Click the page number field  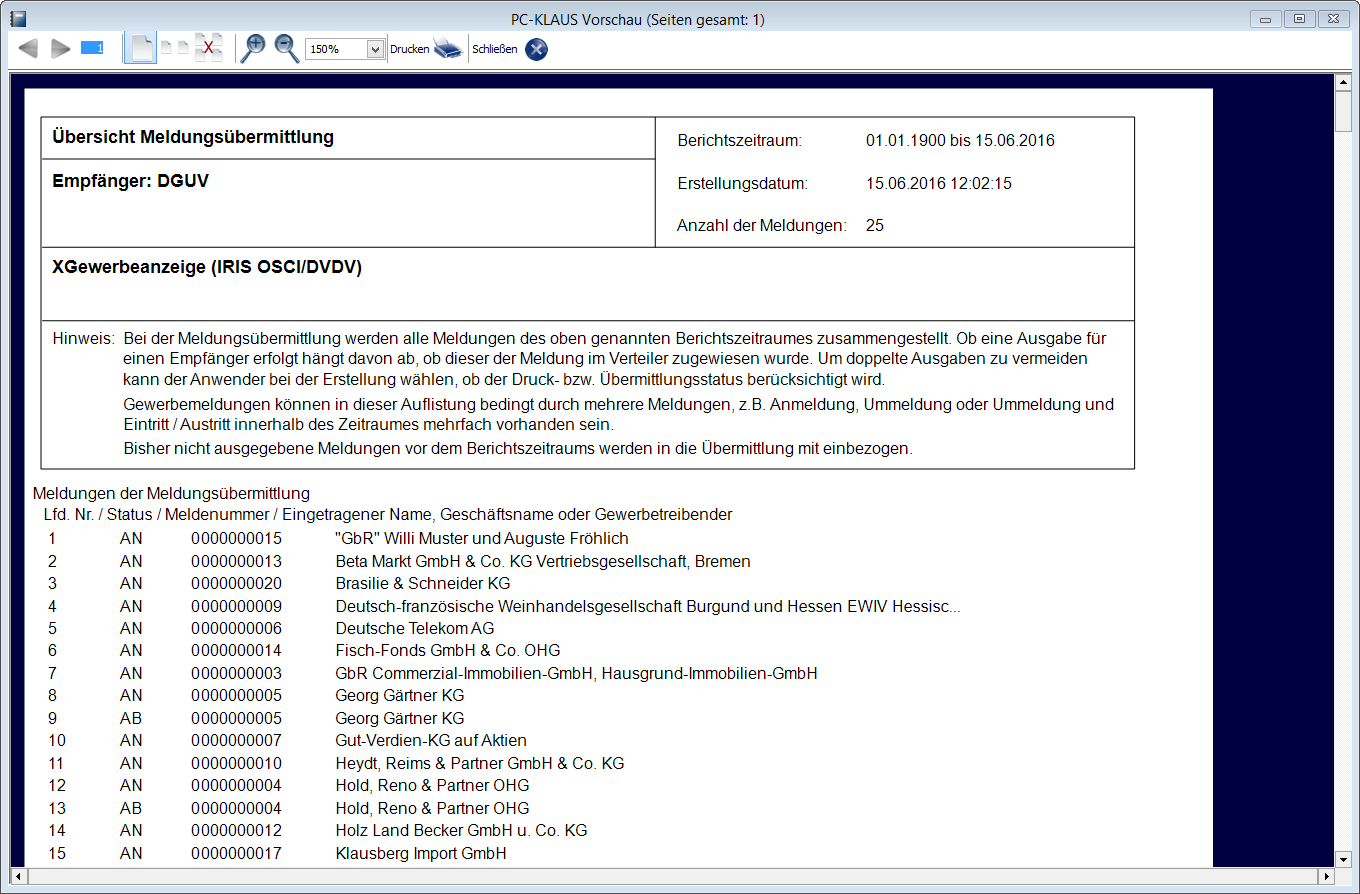[x=92, y=48]
